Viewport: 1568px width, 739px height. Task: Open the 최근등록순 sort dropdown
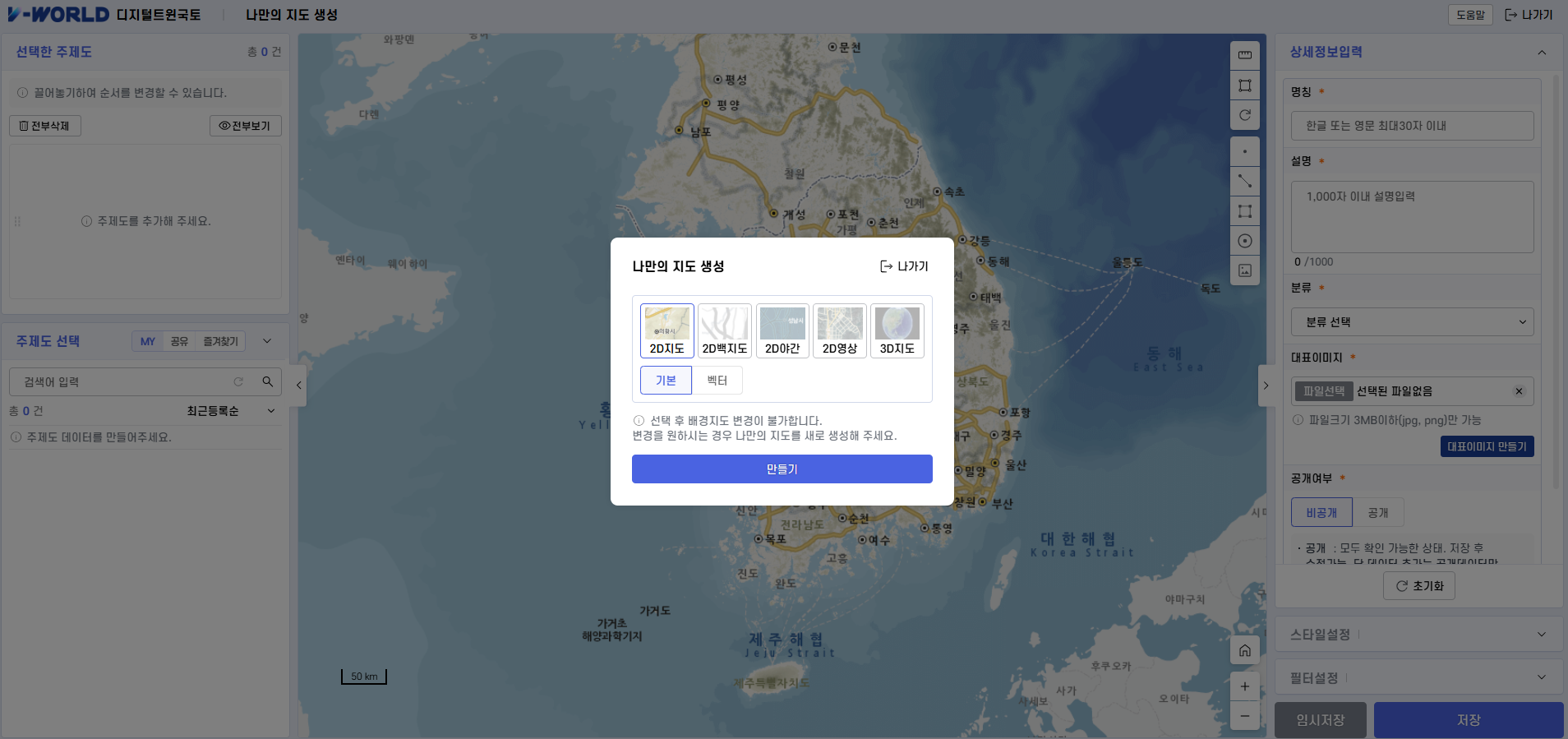click(230, 411)
